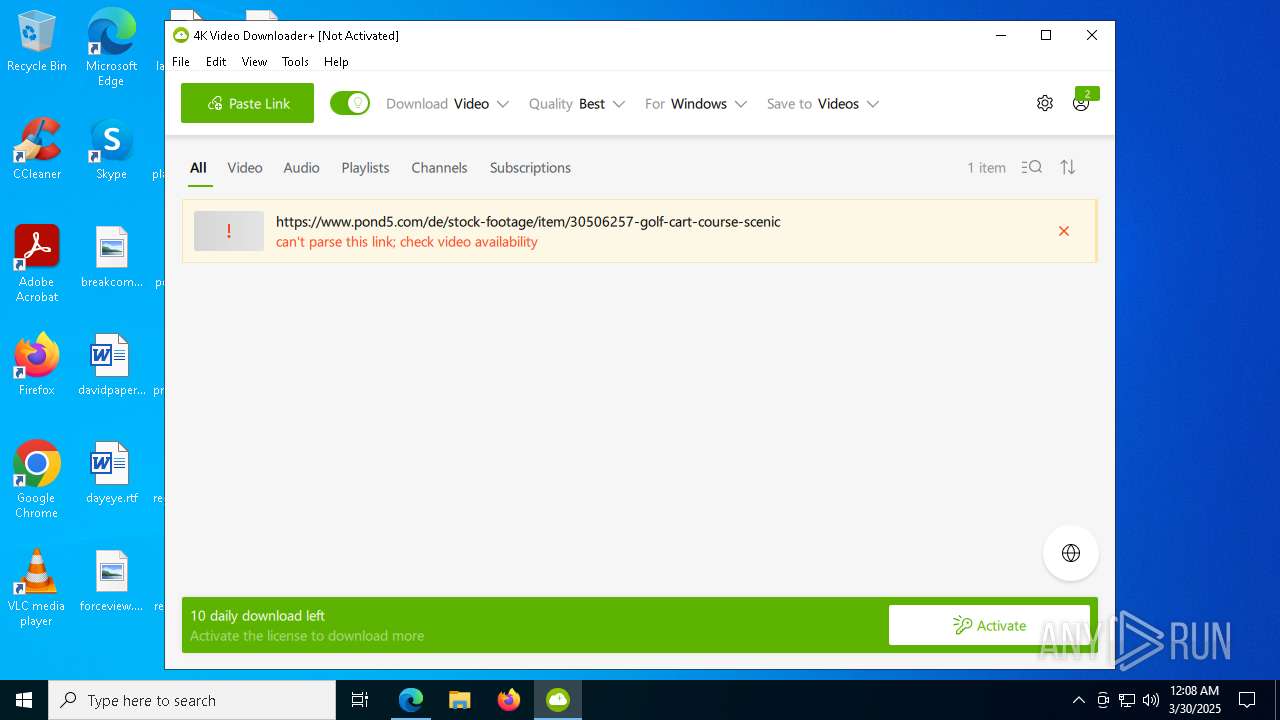Select the Adobe Acrobat desktop icon

(37, 264)
